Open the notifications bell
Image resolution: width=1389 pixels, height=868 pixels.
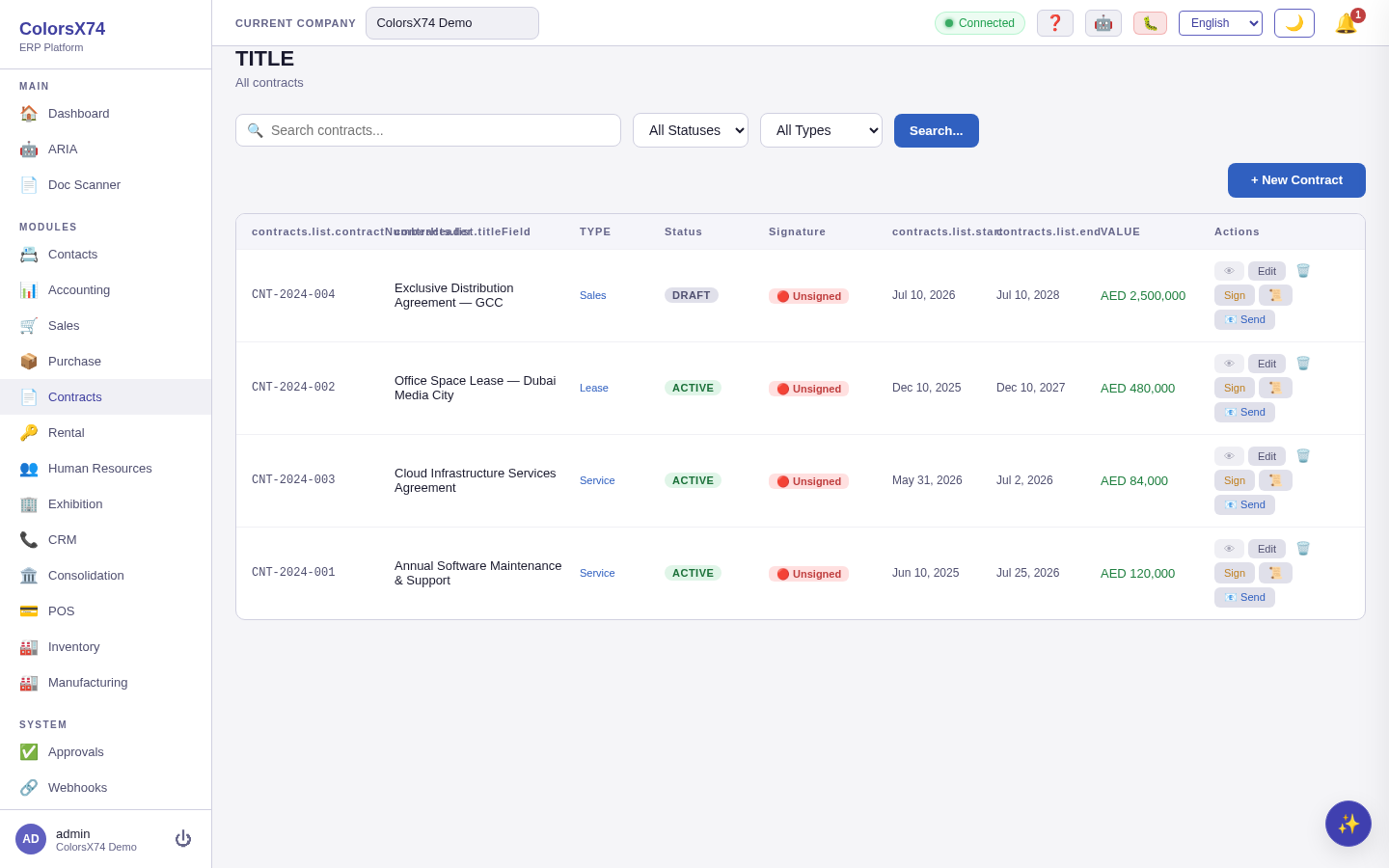point(1347,23)
